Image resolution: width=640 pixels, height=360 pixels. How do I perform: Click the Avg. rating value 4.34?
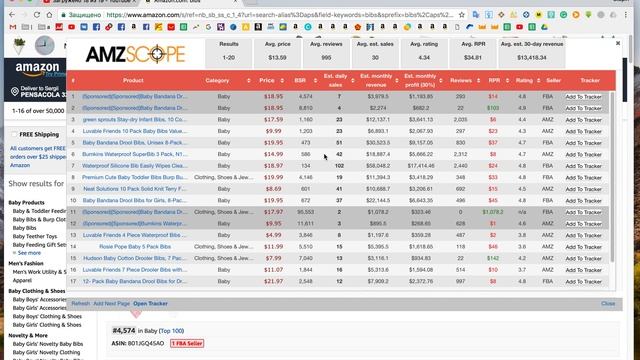click(424, 58)
